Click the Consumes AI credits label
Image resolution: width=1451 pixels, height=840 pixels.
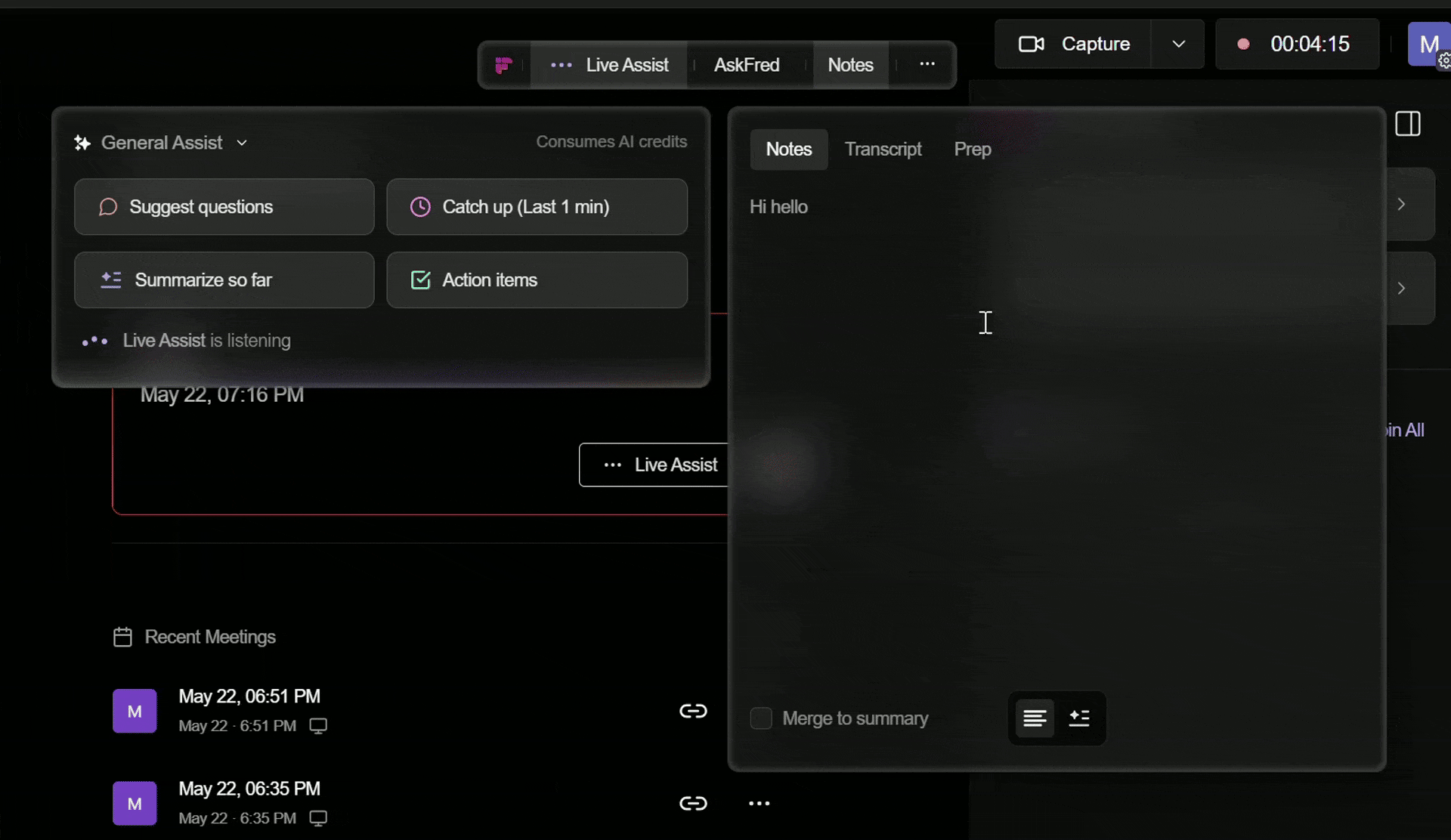pyautogui.click(x=611, y=142)
